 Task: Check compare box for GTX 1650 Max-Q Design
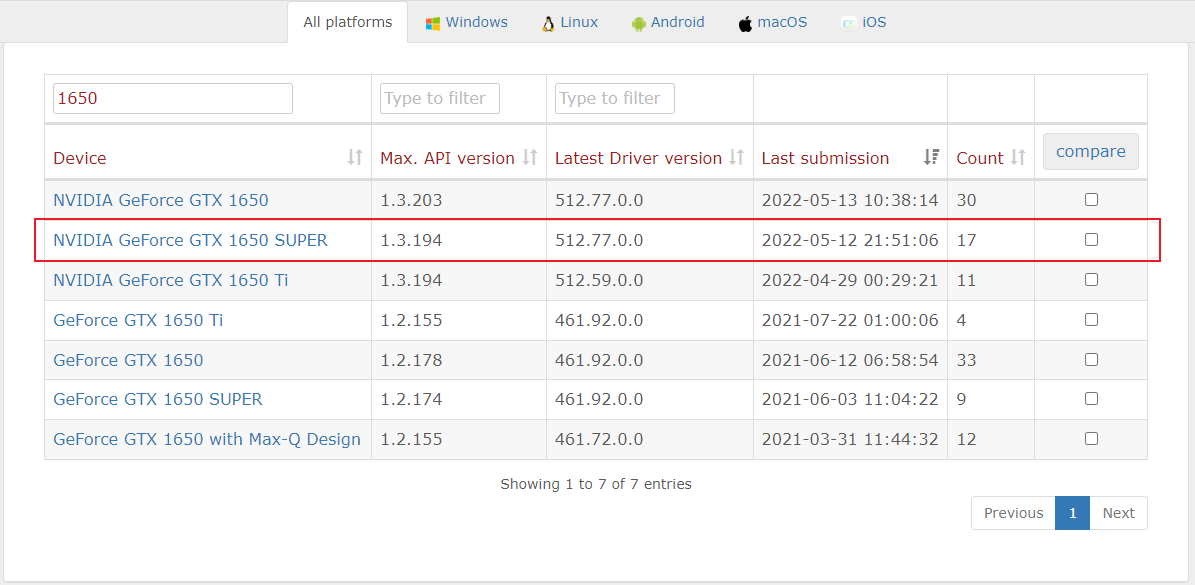[1091, 439]
